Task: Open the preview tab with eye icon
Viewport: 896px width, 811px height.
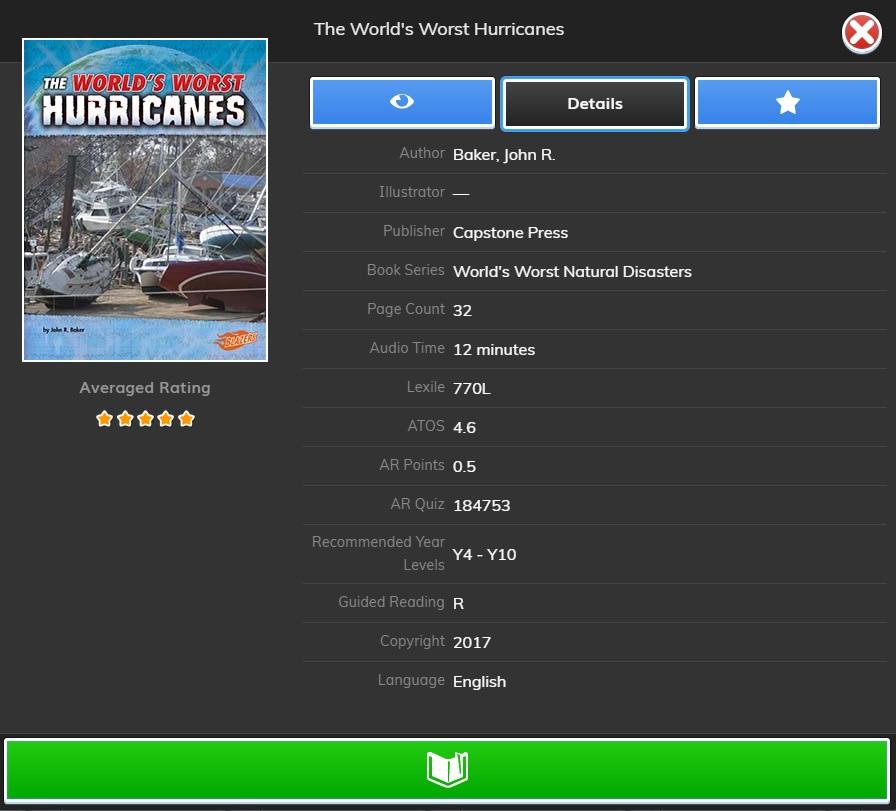Action: point(402,103)
